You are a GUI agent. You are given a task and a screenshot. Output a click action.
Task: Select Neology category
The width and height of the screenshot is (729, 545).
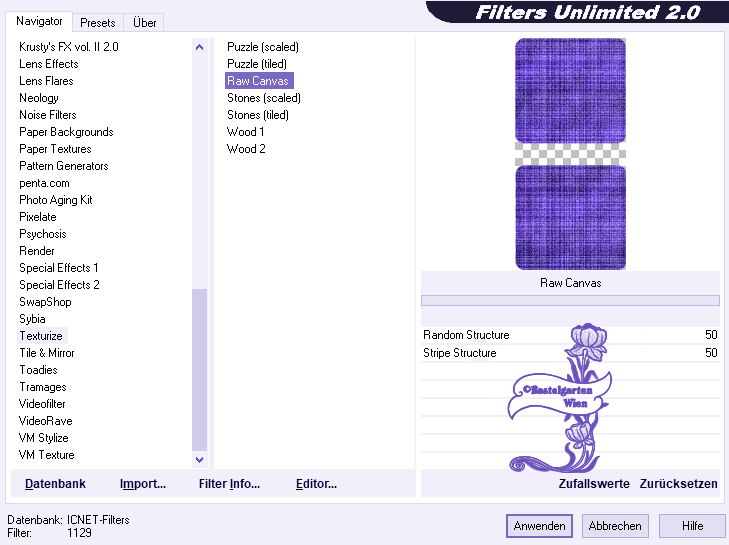coord(39,98)
